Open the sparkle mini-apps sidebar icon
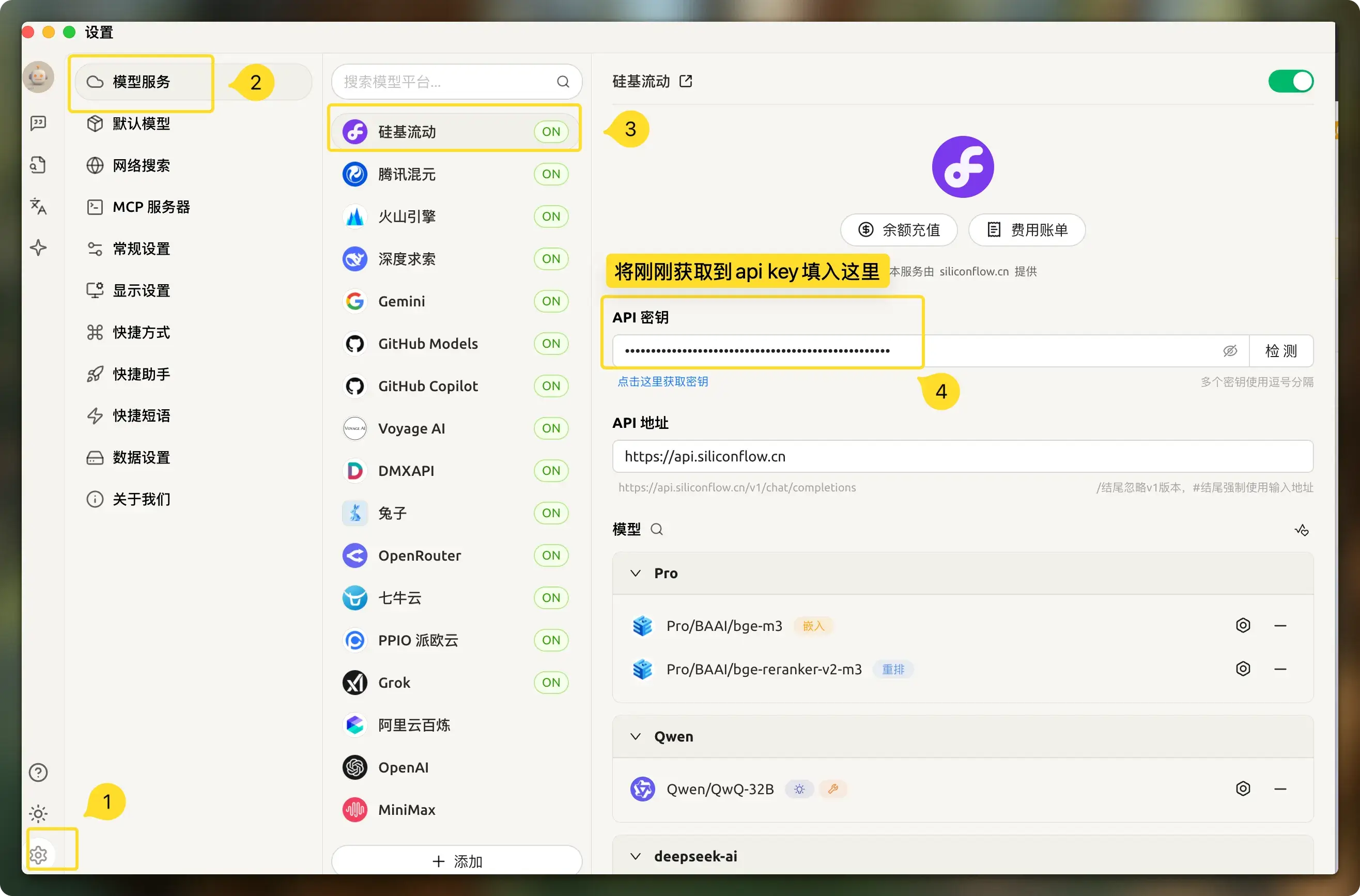 [x=38, y=248]
